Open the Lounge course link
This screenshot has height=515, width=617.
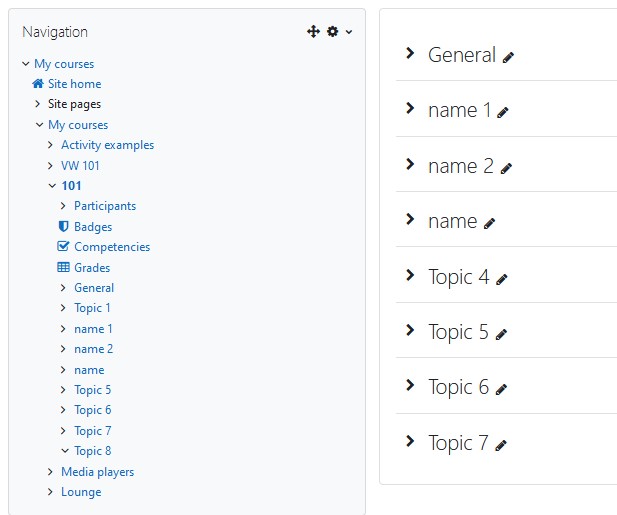point(81,492)
